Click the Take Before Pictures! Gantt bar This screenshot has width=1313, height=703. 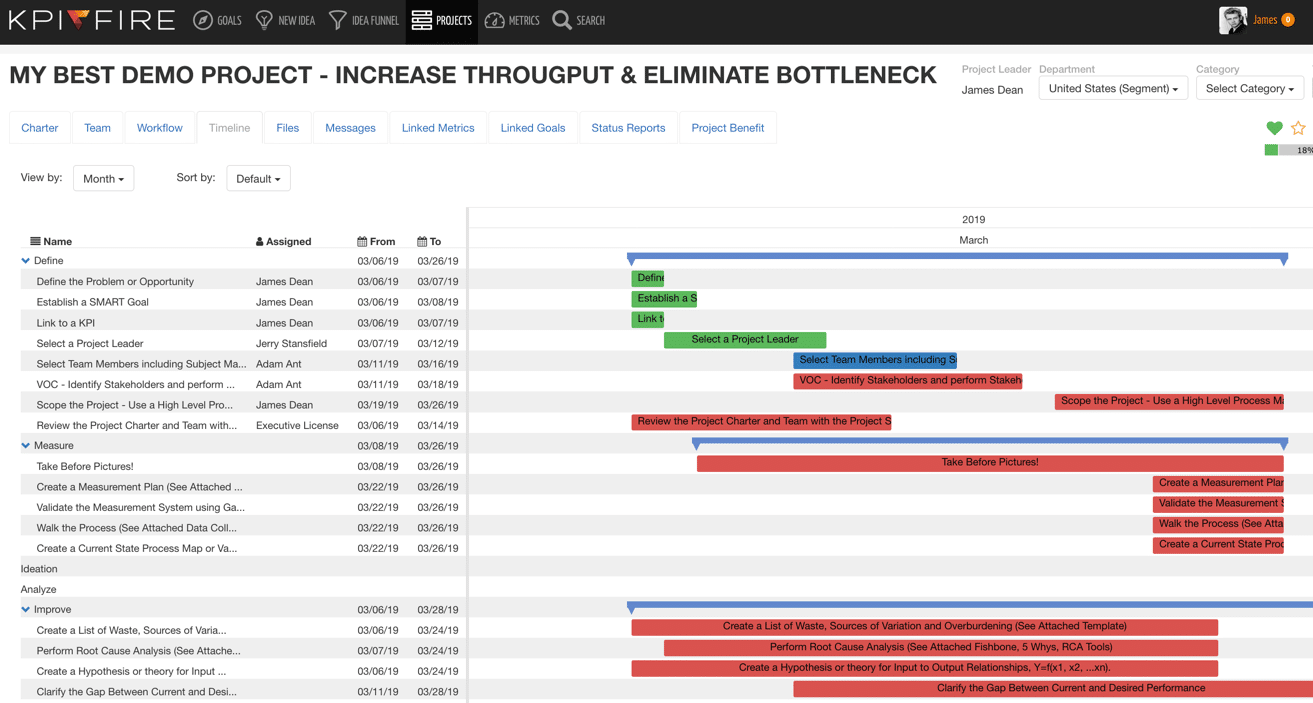tap(990, 462)
